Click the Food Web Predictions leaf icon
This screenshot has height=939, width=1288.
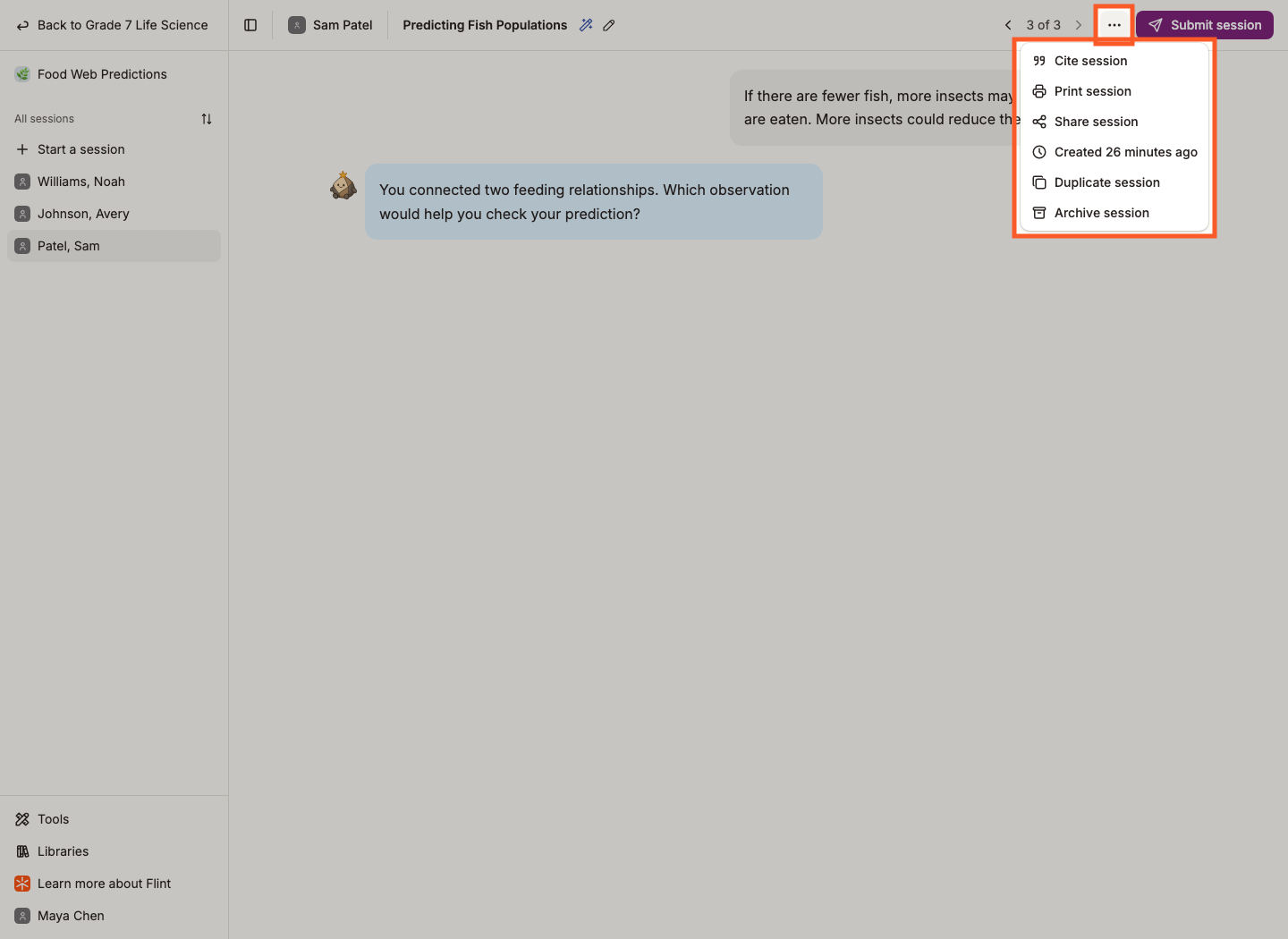[x=22, y=74]
